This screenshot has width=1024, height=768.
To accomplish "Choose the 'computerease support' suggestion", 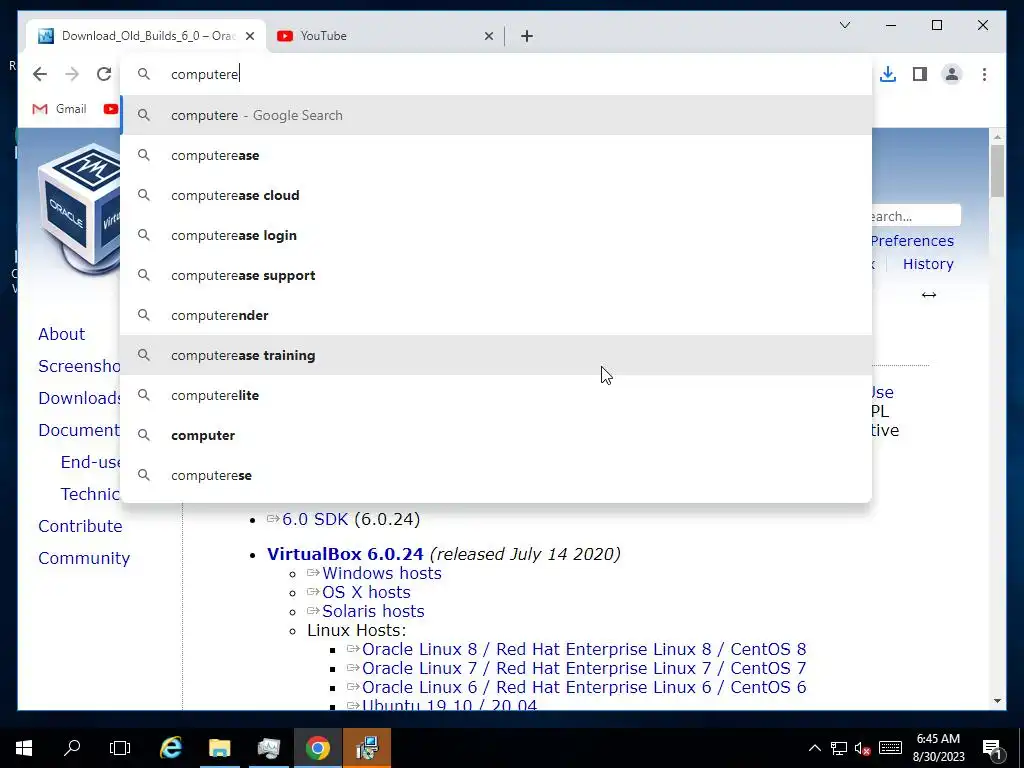I will click(496, 276).
